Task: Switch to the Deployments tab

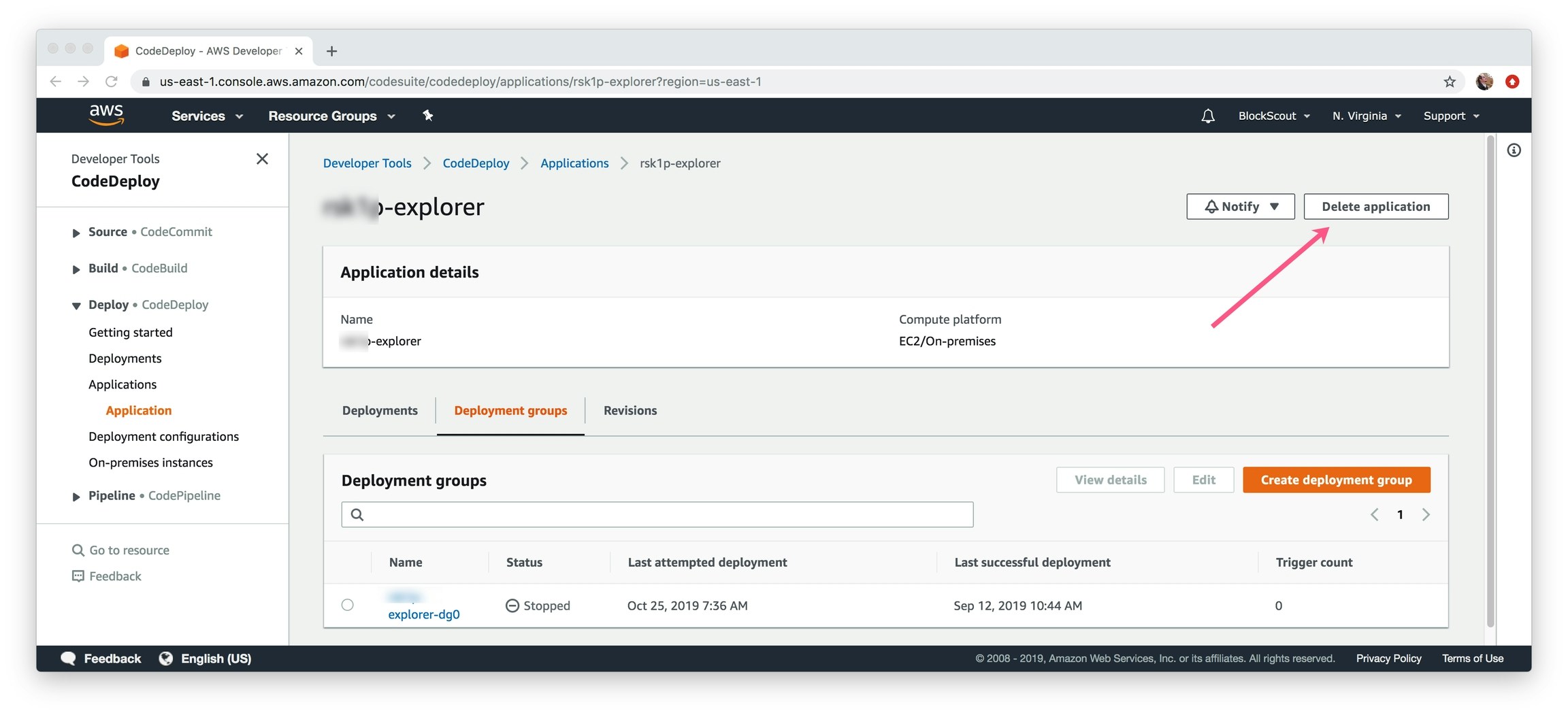Action: click(380, 410)
